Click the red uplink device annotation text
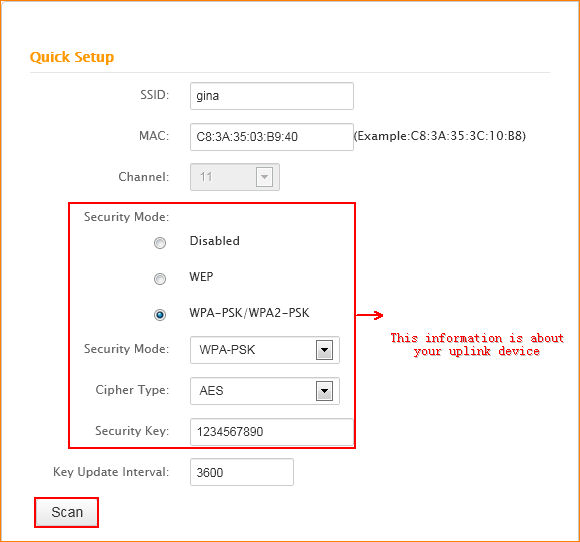This screenshot has width=580, height=542. [x=477, y=344]
